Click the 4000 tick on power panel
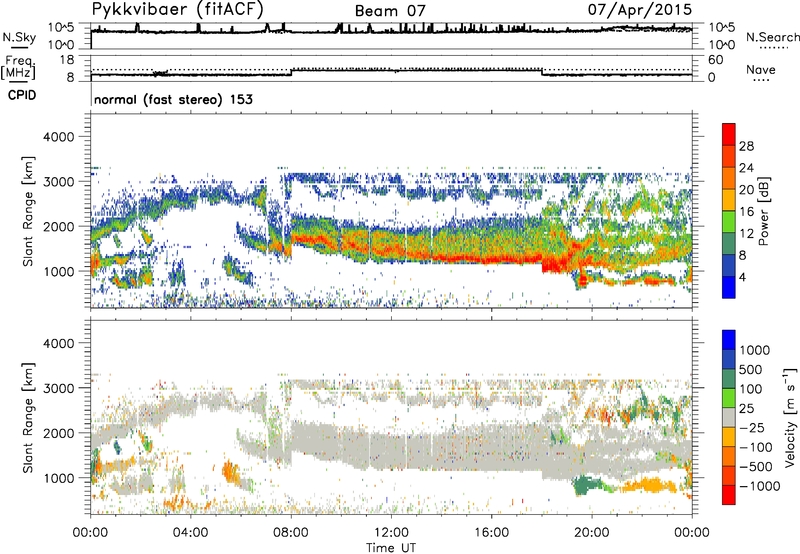This screenshot has height=554, width=800. click(x=58, y=137)
